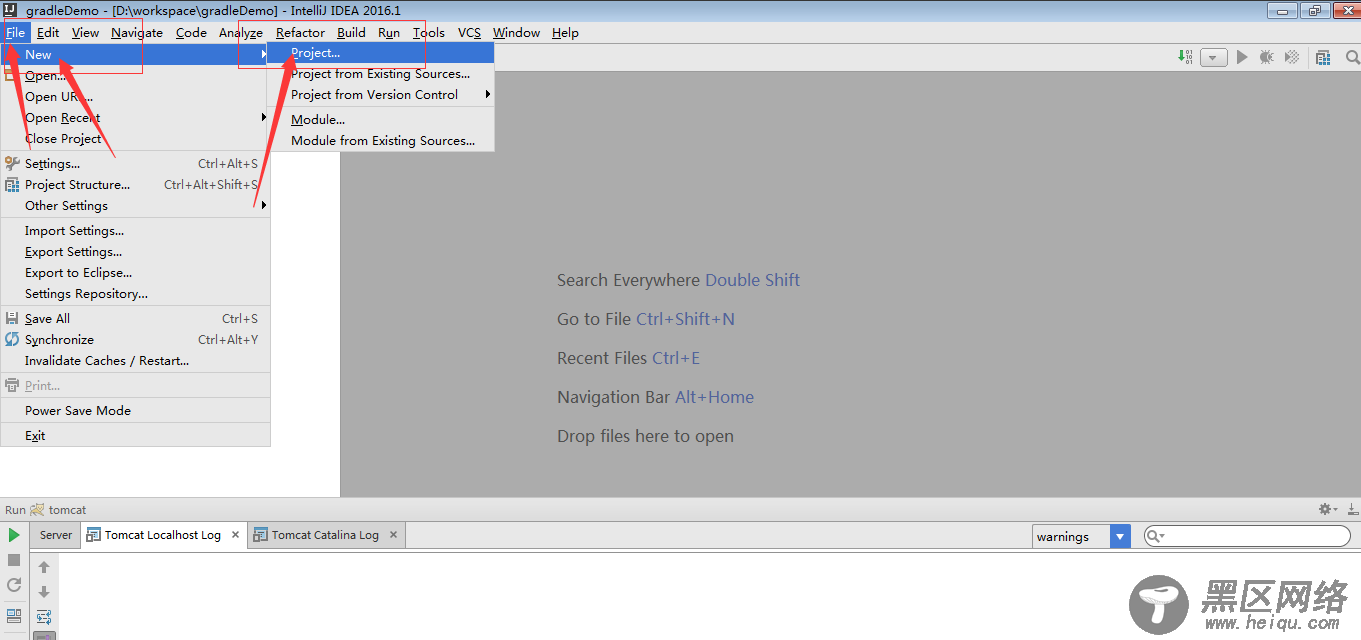This screenshot has width=1361, height=640.
Task: Switch to Tomcat Localhost Log tab
Action: (x=162, y=535)
